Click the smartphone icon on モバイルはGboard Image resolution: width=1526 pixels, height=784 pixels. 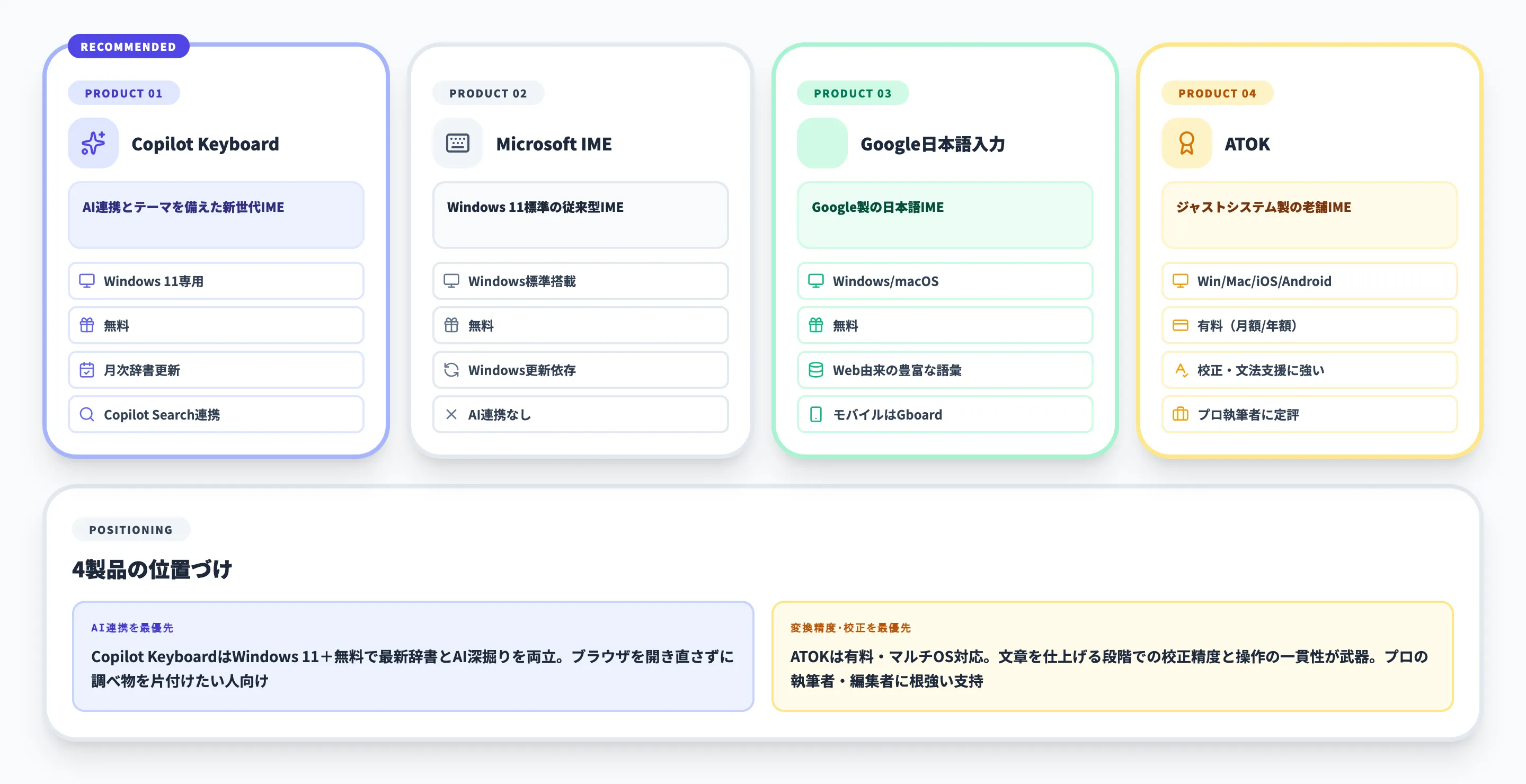pos(817,414)
